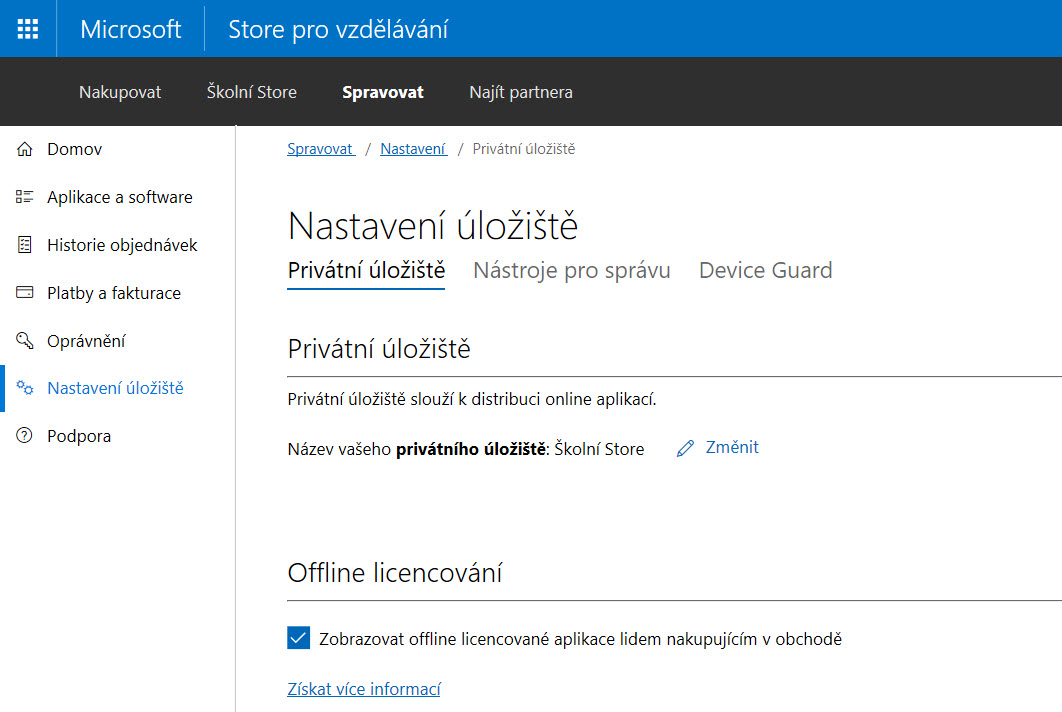This screenshot has width=1062, height=712.
Task: Click the Domov home icon
Action: [x=25, y=149]
